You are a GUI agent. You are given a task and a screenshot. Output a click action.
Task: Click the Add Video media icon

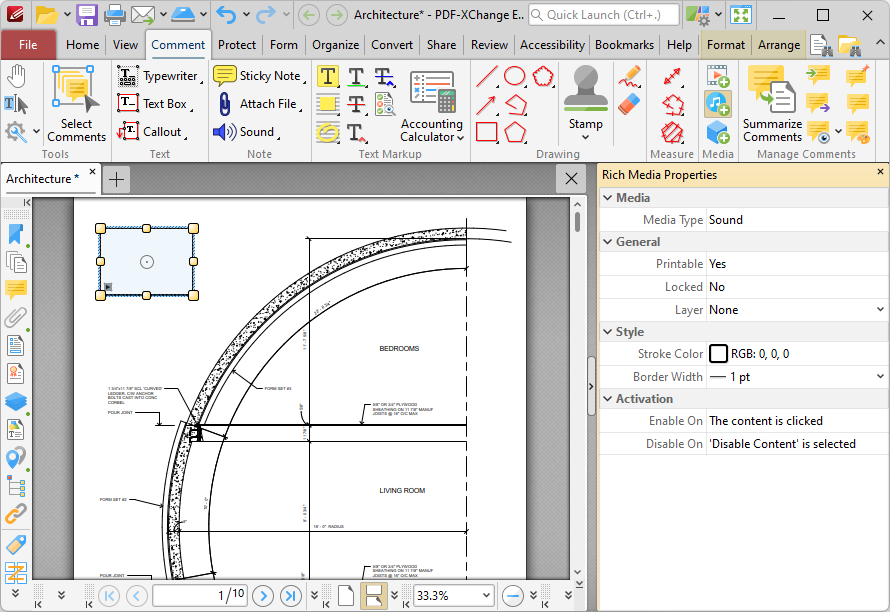(x=717, y=76)
